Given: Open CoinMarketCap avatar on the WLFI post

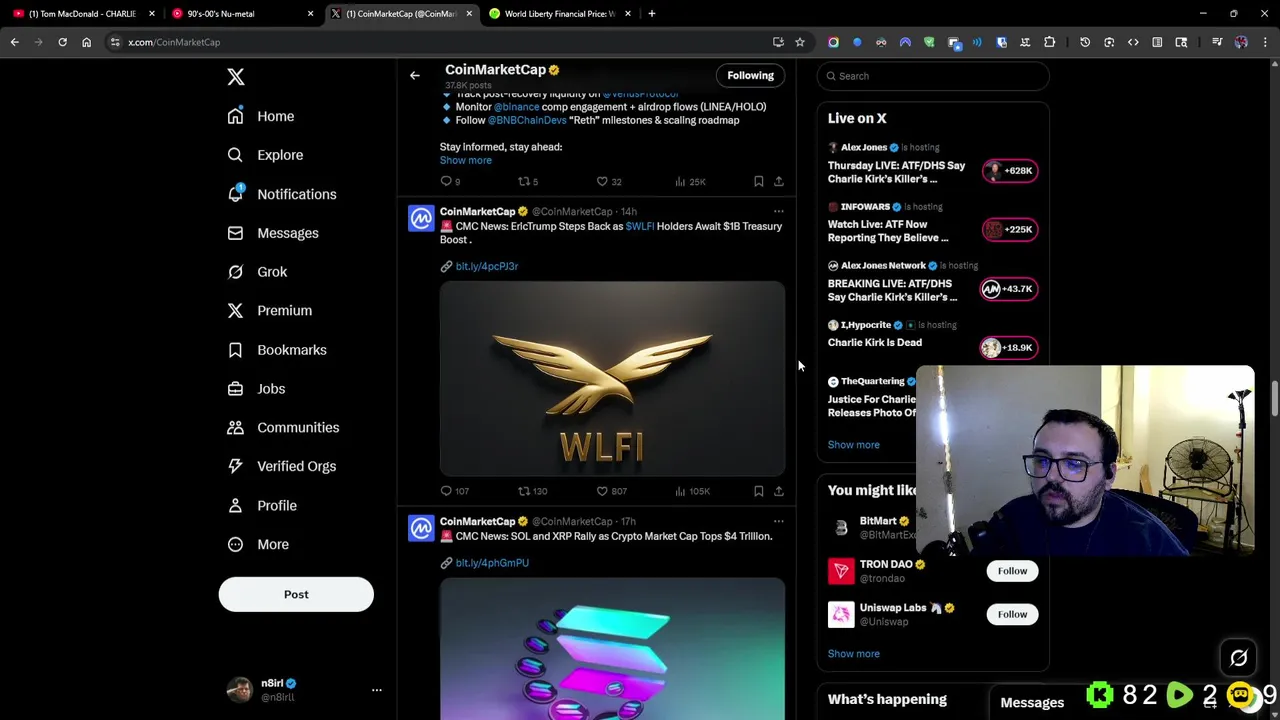Looking at the screenshot, I should click(421, 218).
